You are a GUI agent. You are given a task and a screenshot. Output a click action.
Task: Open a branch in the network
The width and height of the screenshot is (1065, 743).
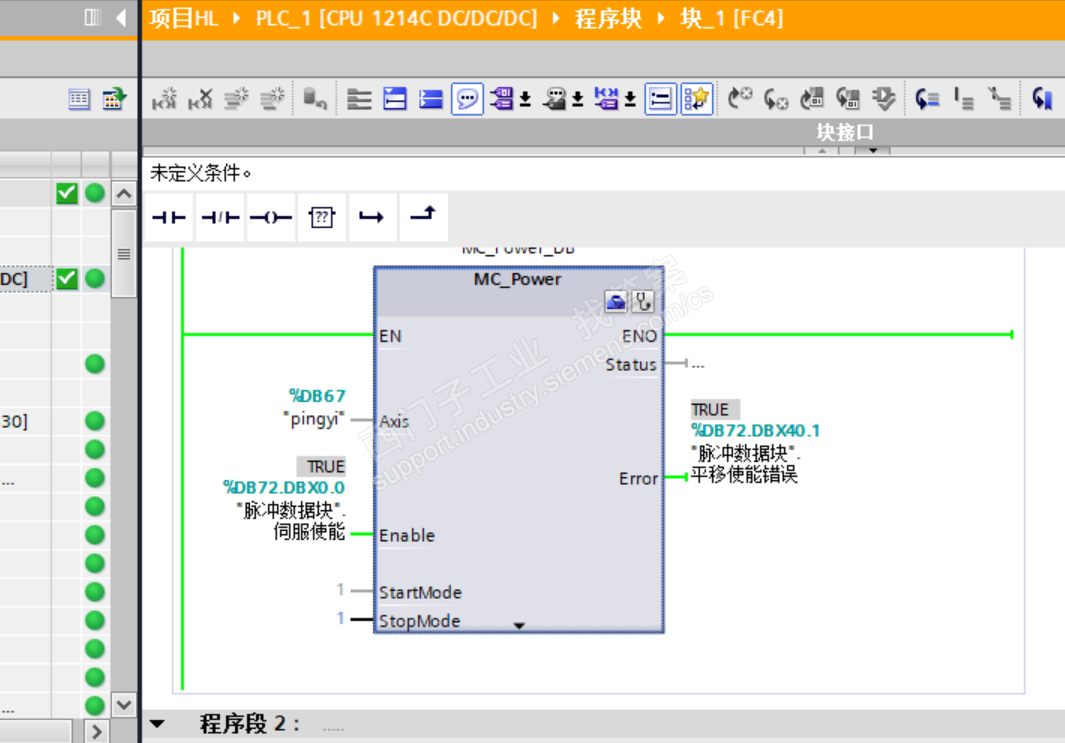[x=372, y=217]
